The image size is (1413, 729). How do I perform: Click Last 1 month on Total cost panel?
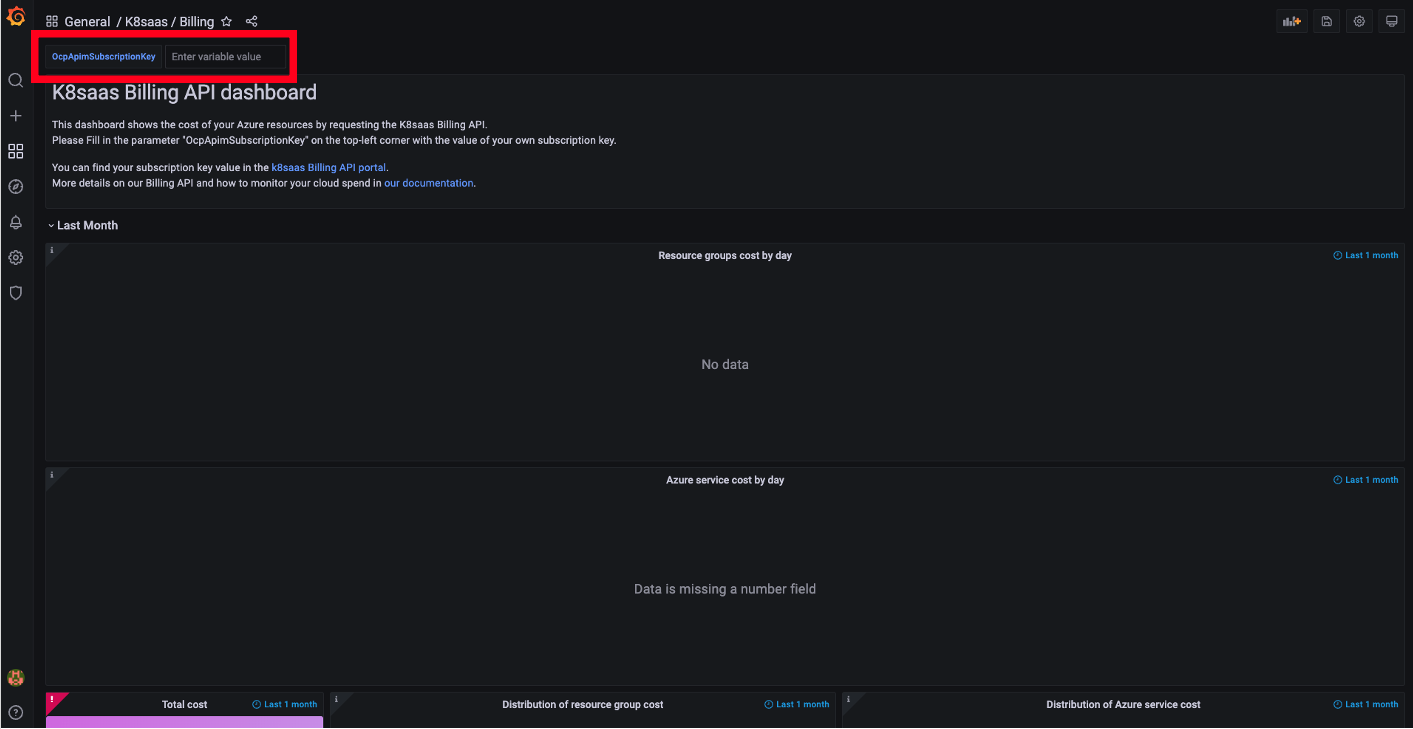click(x=285, y=704)
